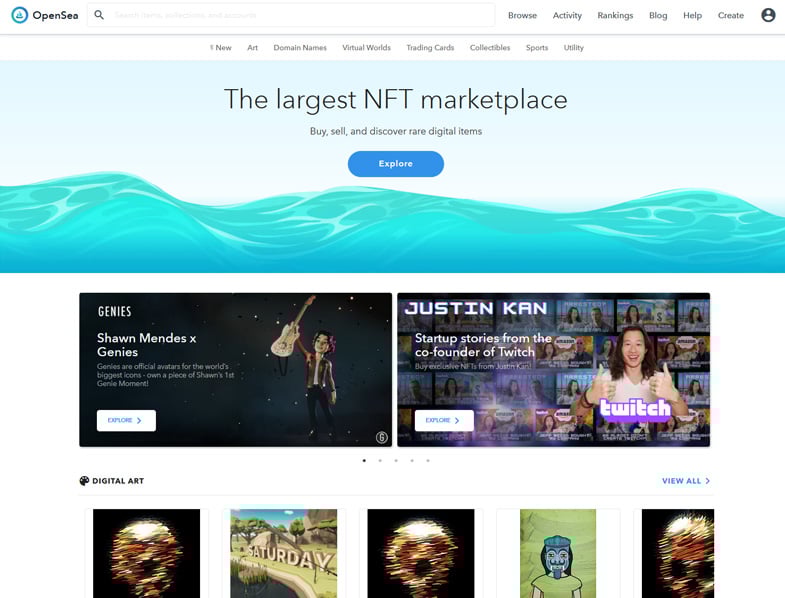The image size is (785, 598).
Task: Open the first glitchy skull artwork card
Action: coord(147,553)
